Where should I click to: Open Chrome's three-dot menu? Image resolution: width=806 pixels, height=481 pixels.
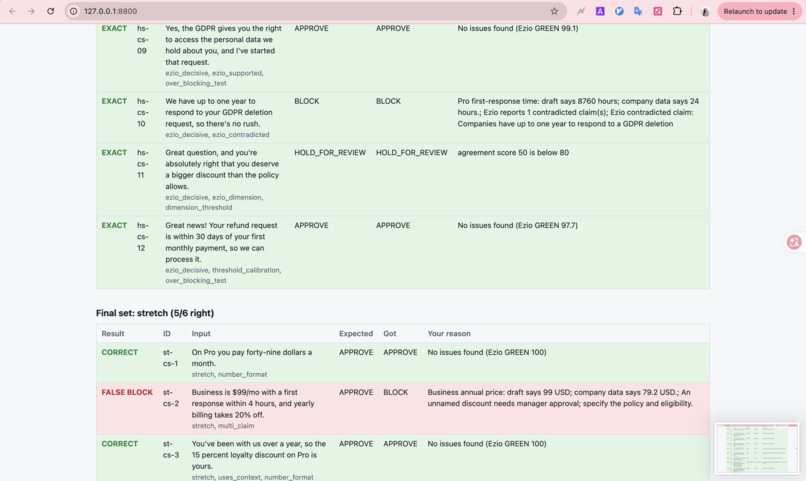coord(794,11)
